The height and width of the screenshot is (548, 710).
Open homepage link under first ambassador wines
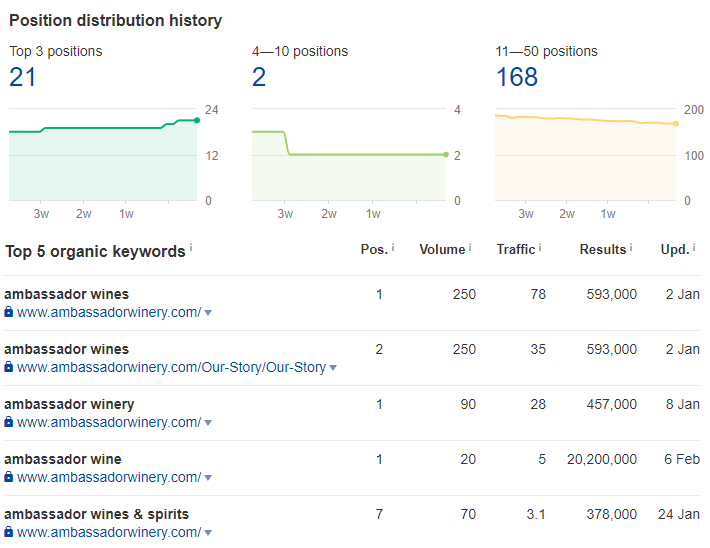pos(109,312)
